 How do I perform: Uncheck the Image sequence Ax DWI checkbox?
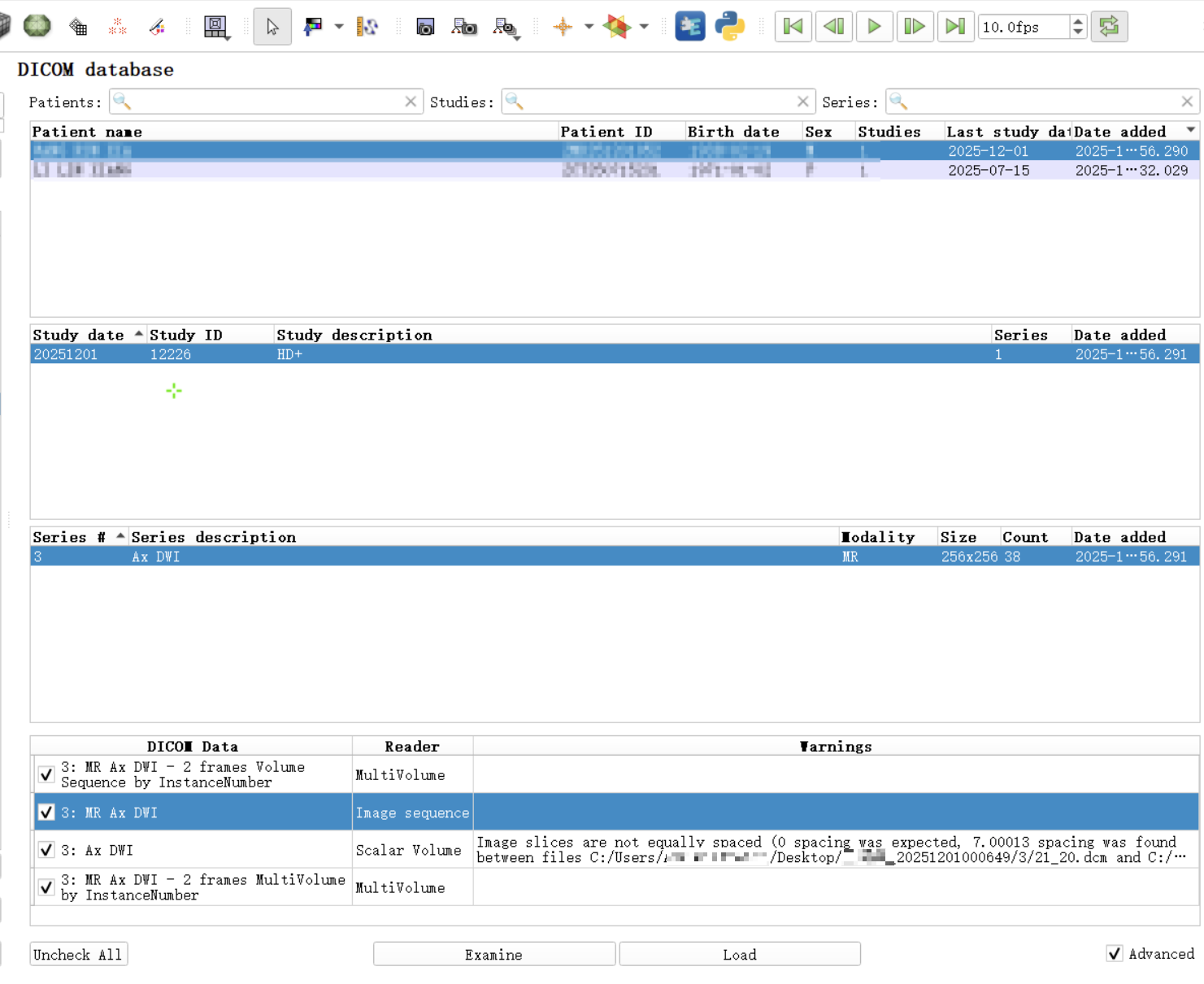click(46, 813)
